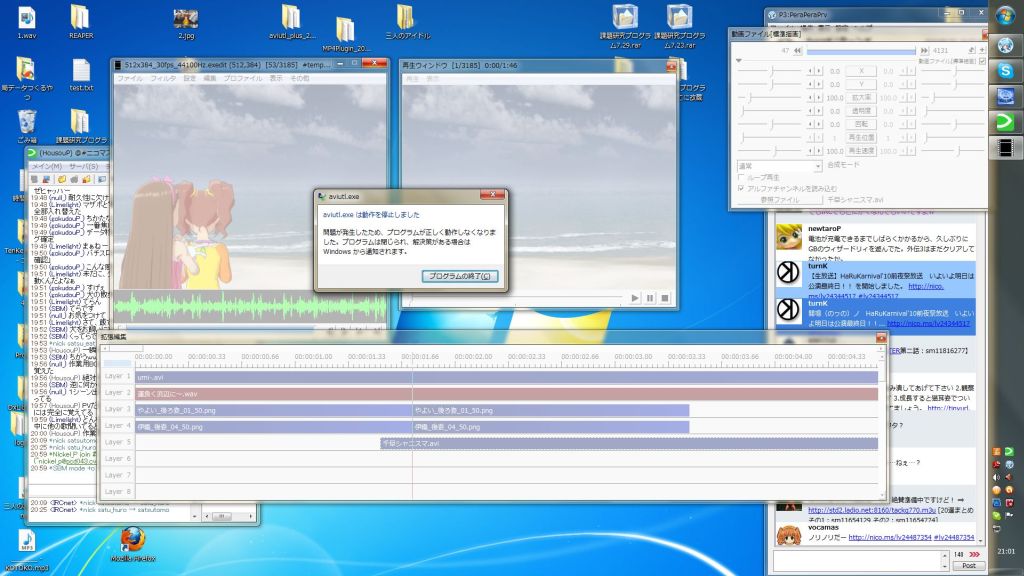
Task: Open the Recycle Bin icon on desktop
Action: (x=27, y=127)
